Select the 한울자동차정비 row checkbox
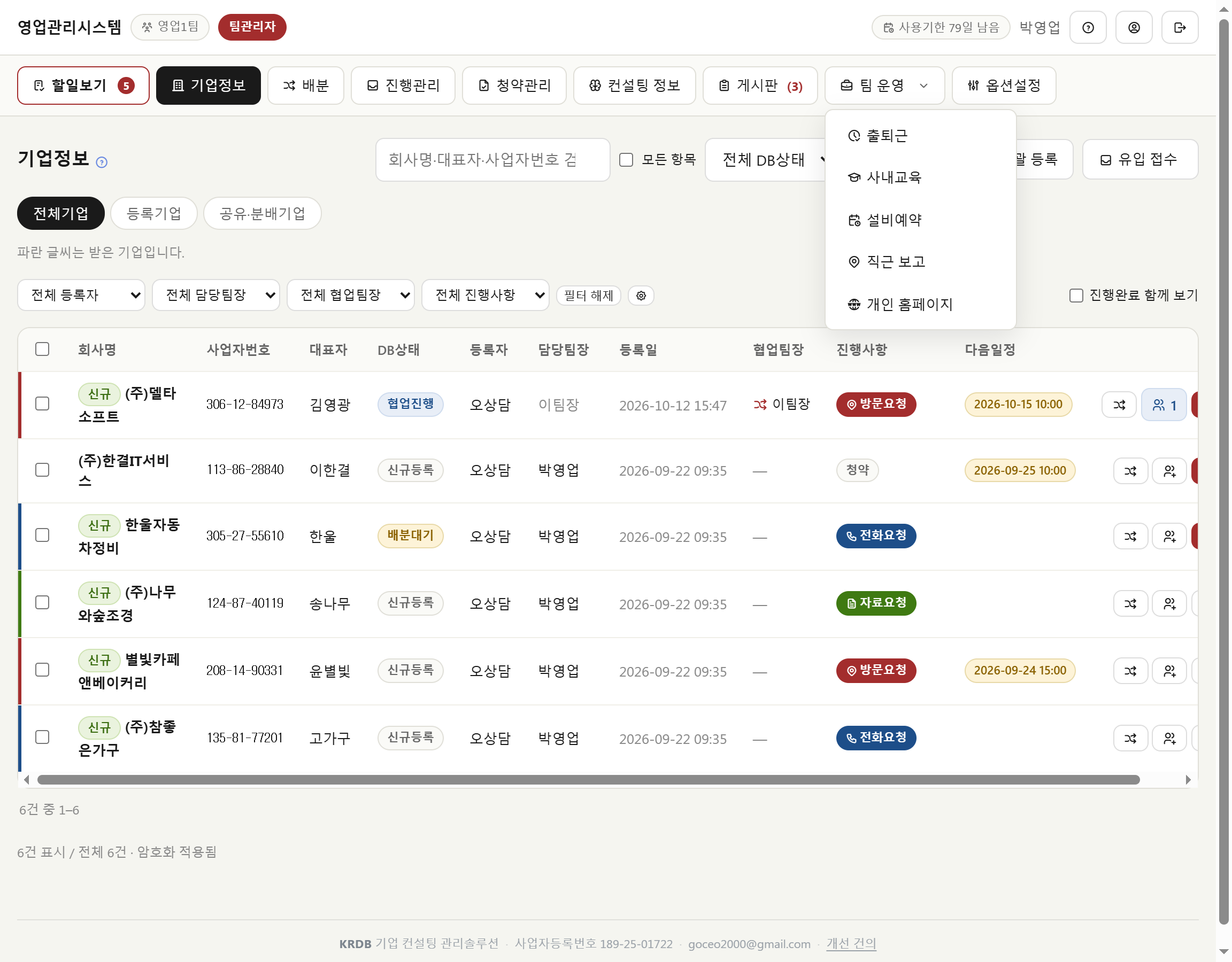 click(x=42, y=535)
